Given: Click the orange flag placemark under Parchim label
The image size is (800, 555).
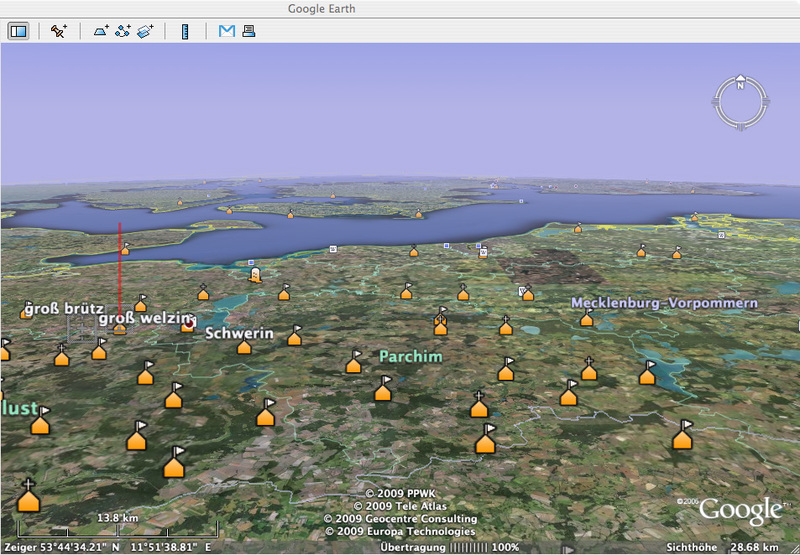Looking at the screenshot, I should [x=383, y=389].
